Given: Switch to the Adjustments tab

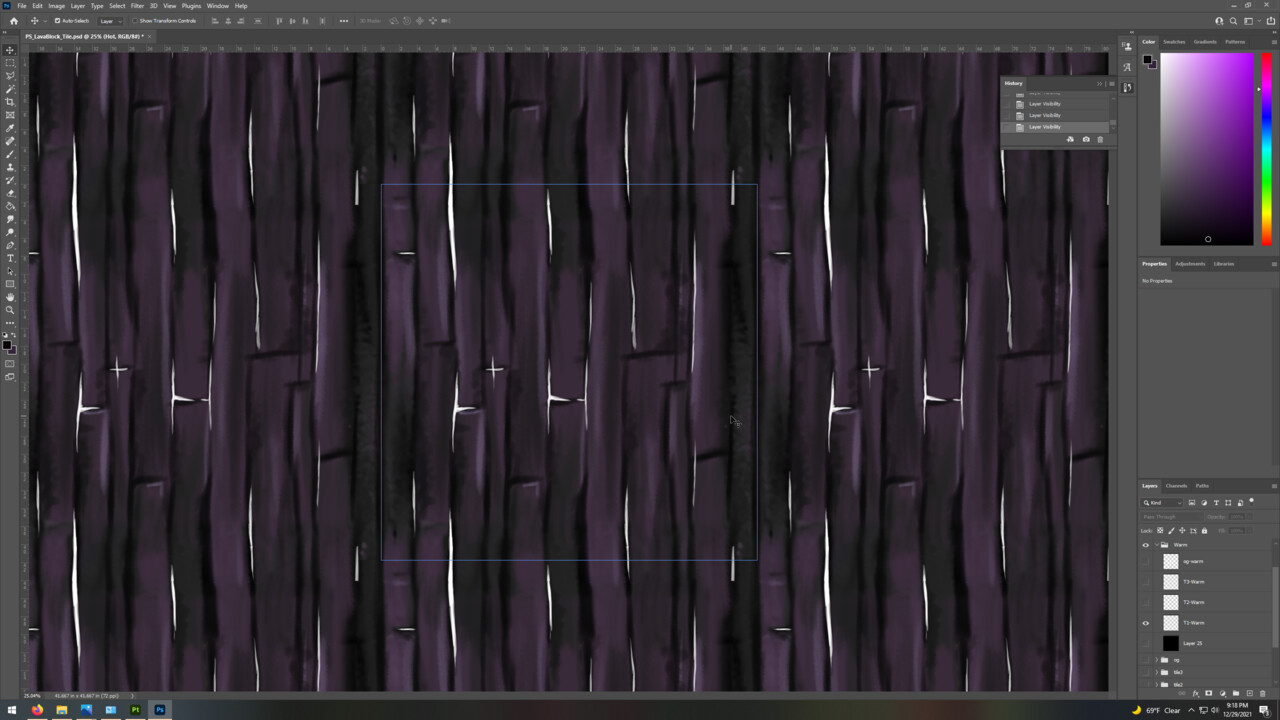Looking at the screenshot, I should tap(1190, 264).
